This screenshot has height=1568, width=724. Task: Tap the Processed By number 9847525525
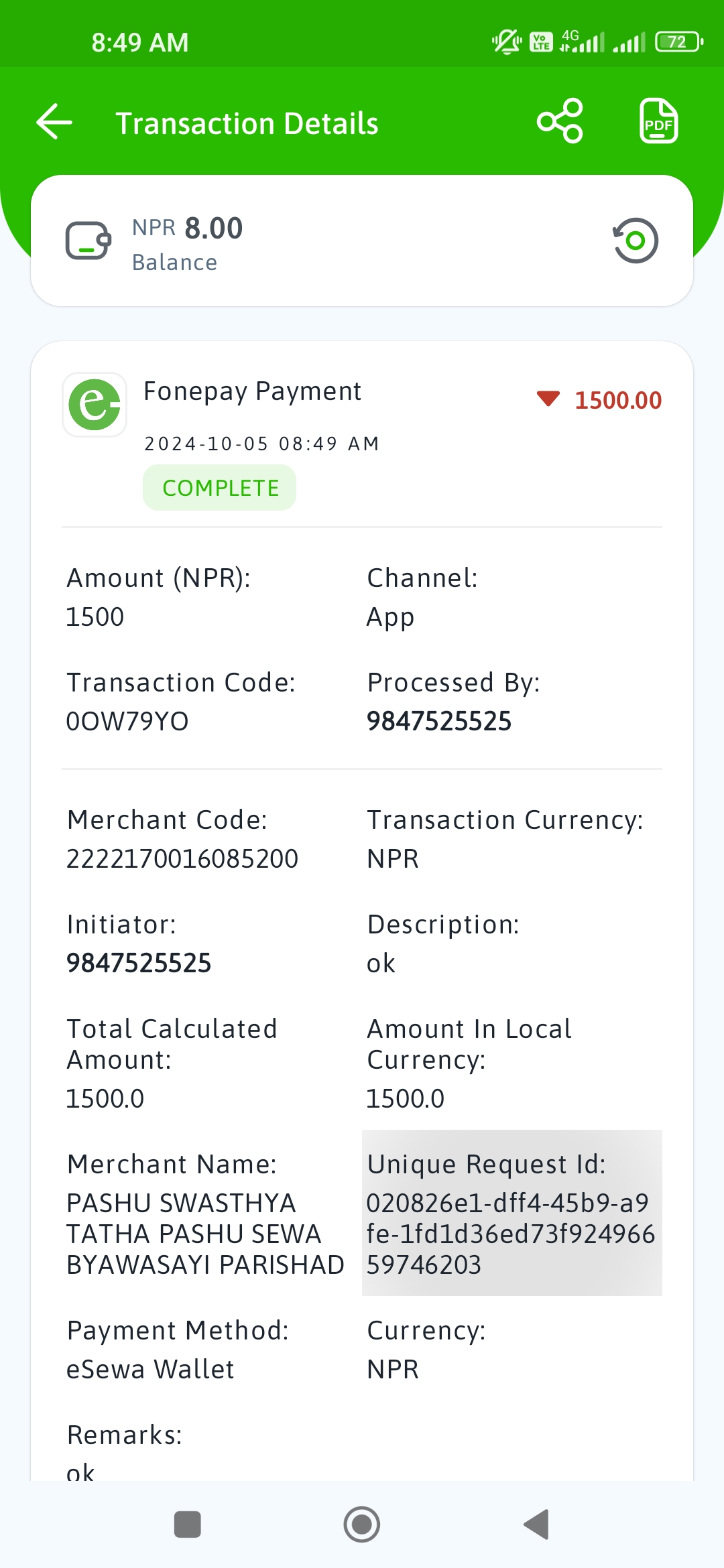[439, 722]
